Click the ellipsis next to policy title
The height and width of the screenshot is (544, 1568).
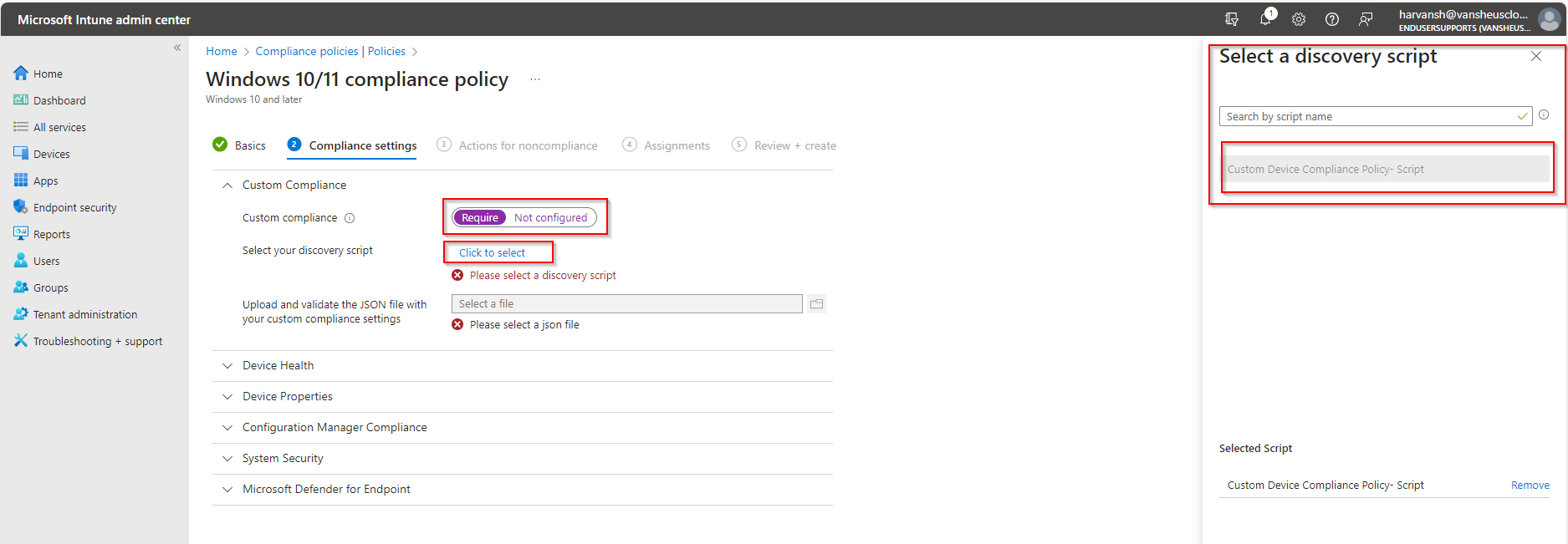[x=535, y=79]
